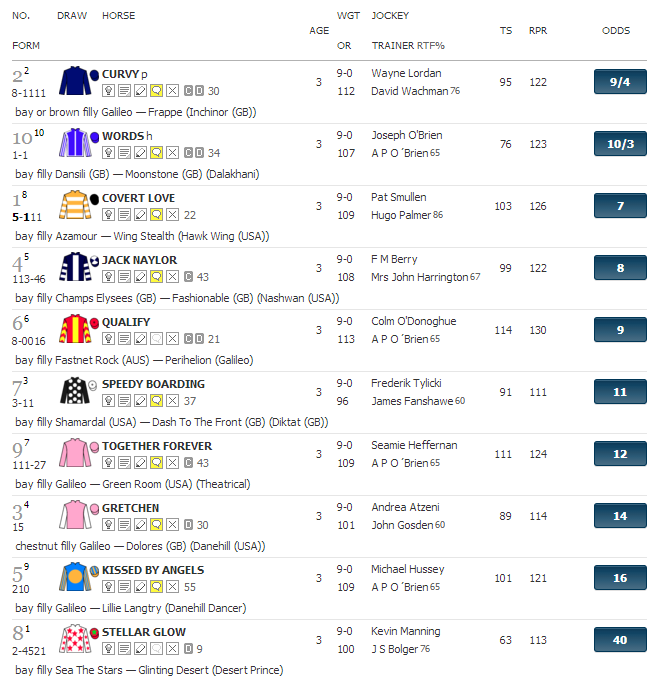Screen dimensions: 655x680
Task: Toggle the X icon under TOGETHER FOREVER
Action: click(173, 463)
